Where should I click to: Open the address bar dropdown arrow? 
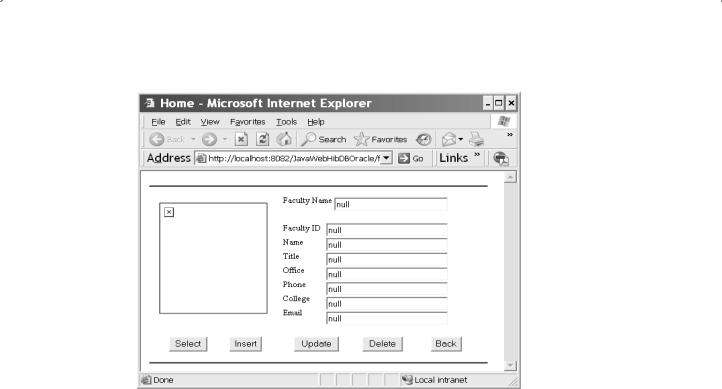[x=386, y=158]
